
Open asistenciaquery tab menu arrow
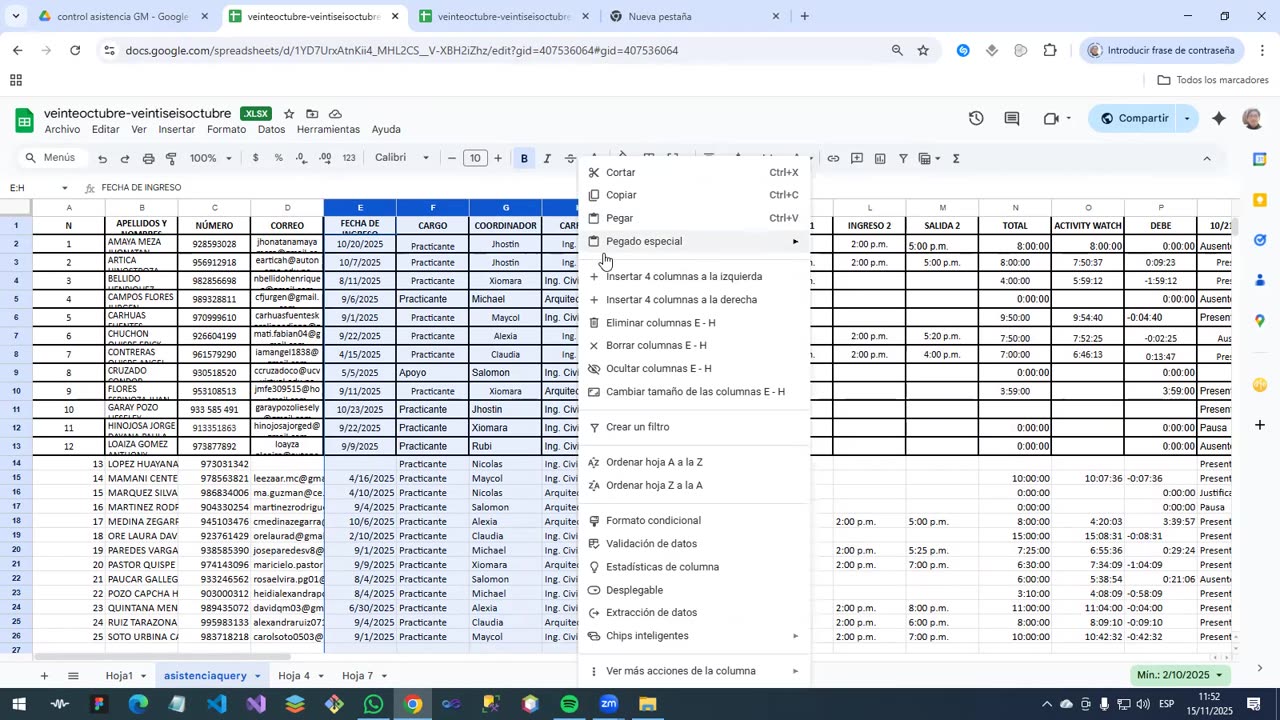pyautogui.click(x=258, y=676)
